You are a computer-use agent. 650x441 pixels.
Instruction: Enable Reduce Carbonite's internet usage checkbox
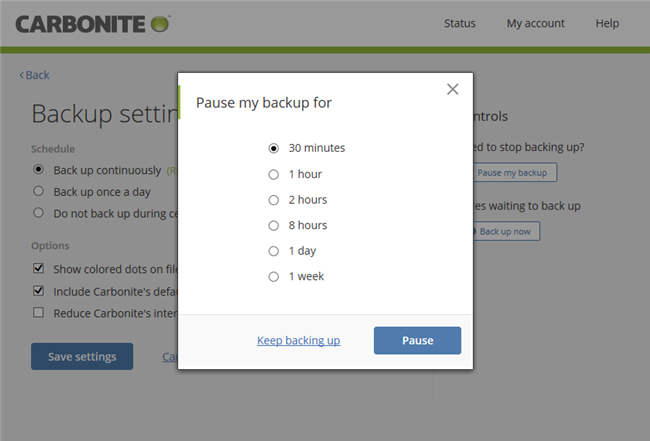[38, 313]
